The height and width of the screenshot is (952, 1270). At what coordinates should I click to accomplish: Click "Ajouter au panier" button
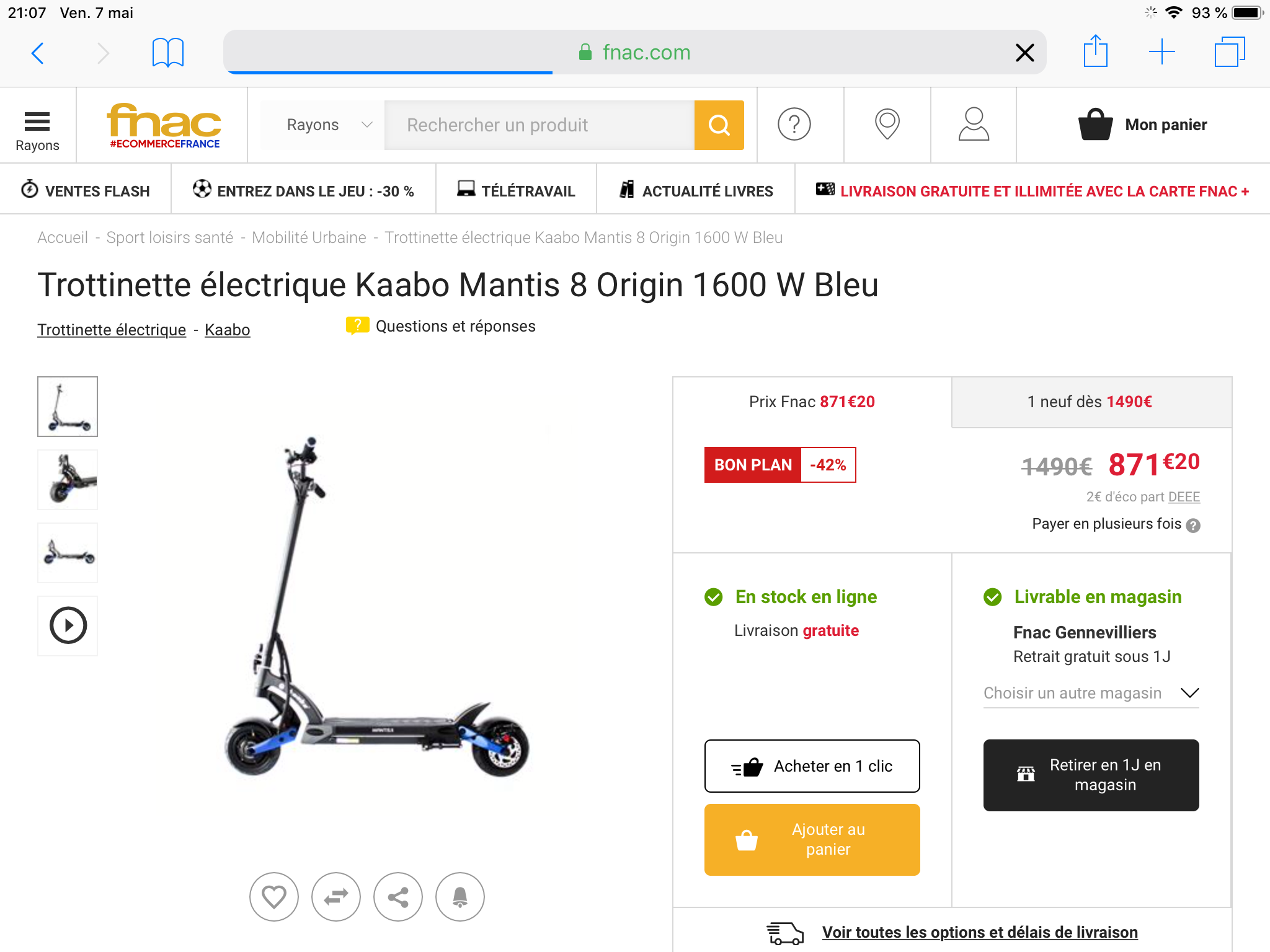(x=812, y=839)
